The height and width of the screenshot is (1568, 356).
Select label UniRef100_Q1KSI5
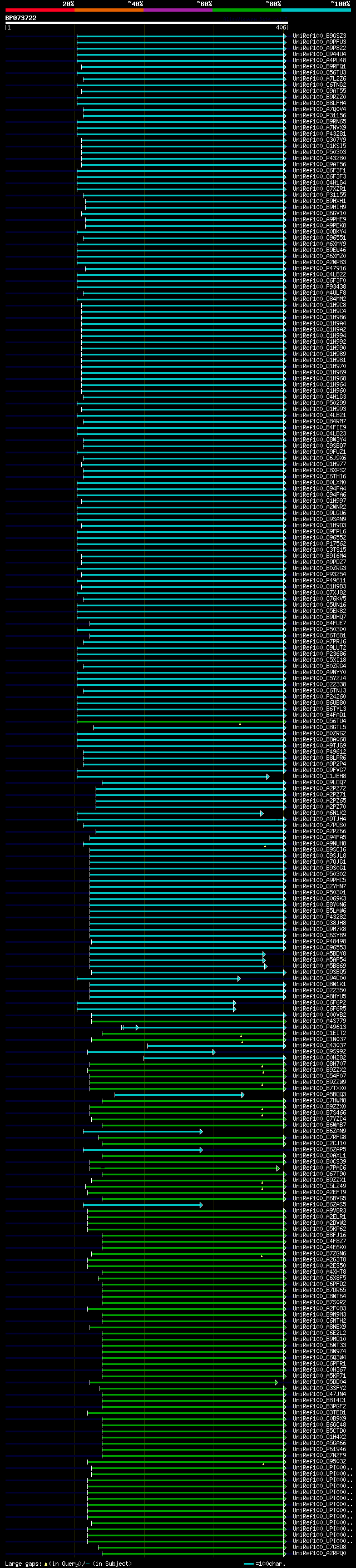319,146
